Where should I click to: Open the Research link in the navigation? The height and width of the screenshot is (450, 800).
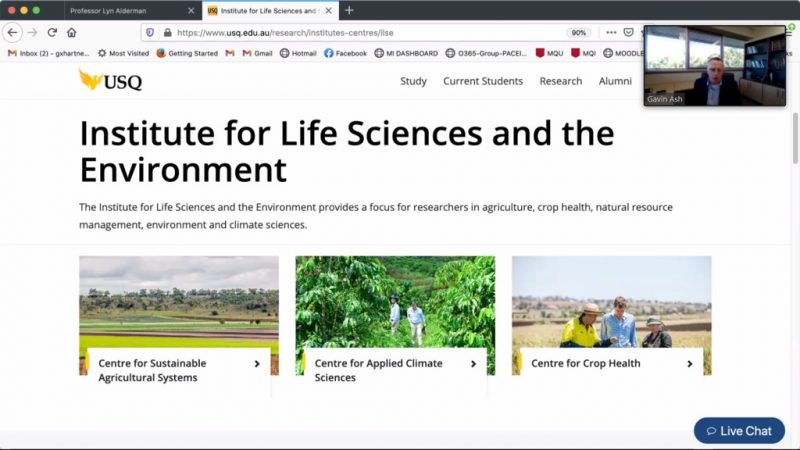pos(560,81)
